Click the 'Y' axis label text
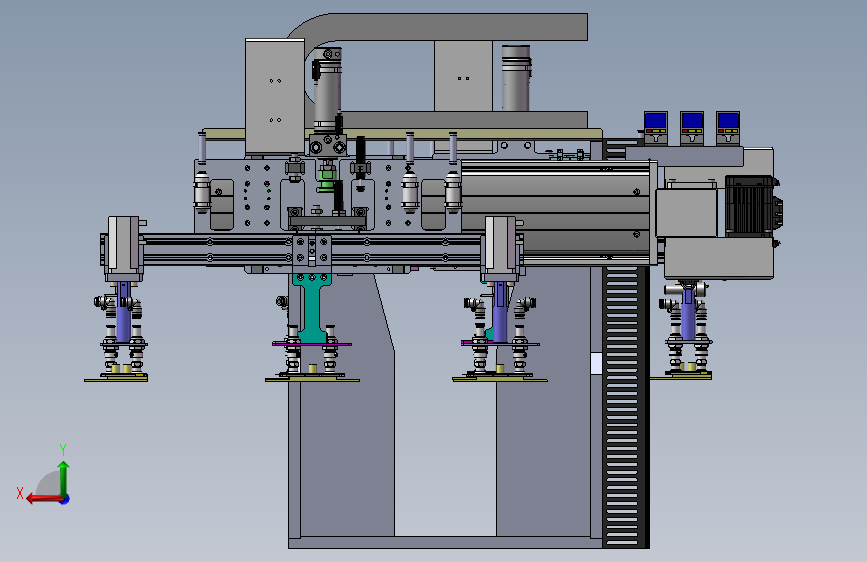The width and height of the screenshot is (867, 562). tap(63, 450)
